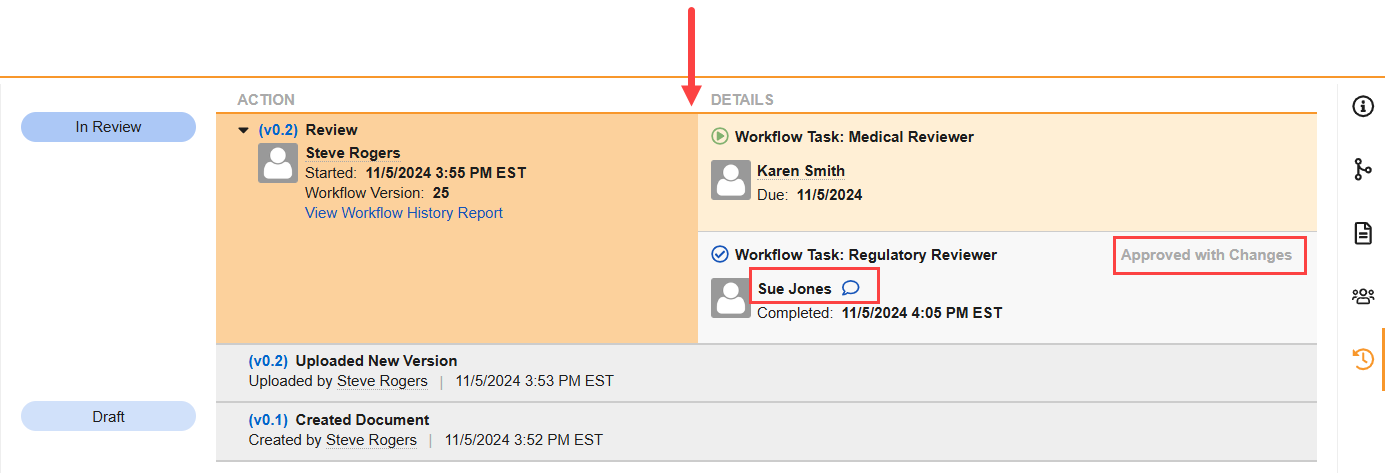Open View Workflow History Report link
The height and width of the screenshot is (473, 1385).
point(403,213)
